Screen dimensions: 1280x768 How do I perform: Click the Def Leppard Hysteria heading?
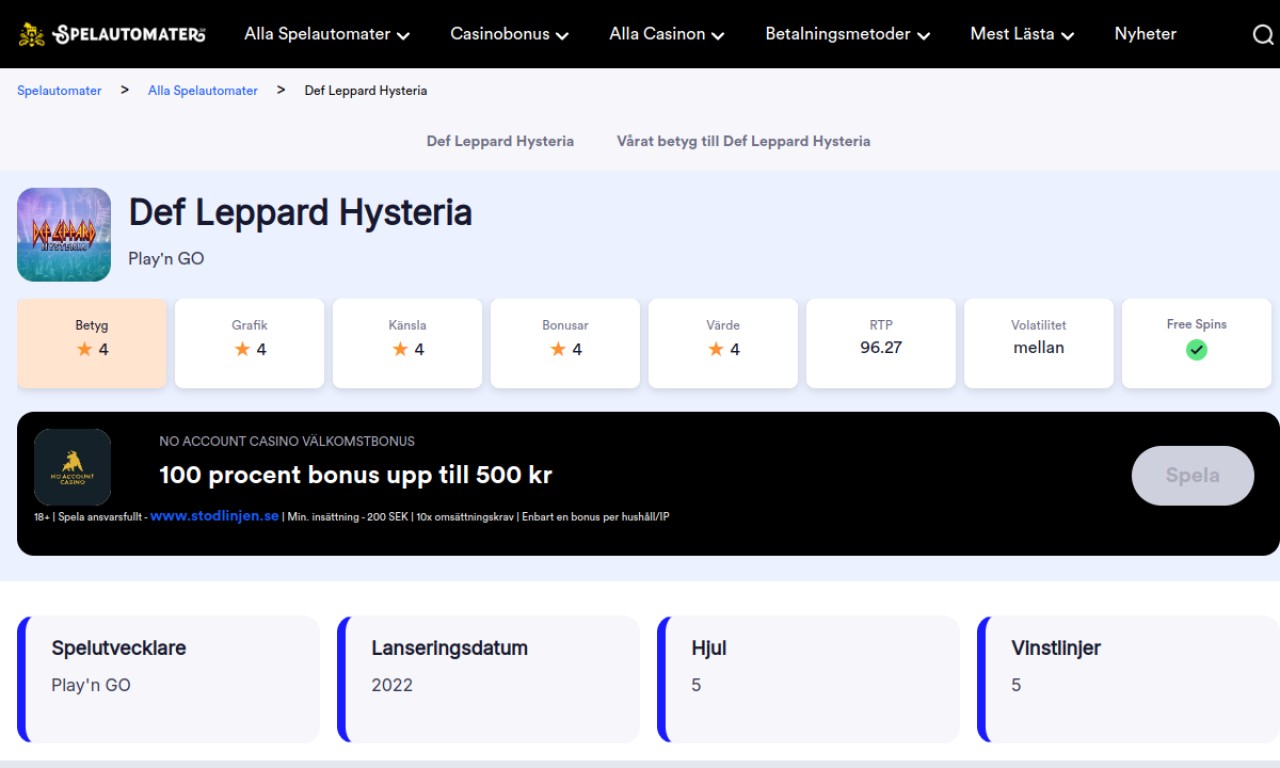[300, 212]
